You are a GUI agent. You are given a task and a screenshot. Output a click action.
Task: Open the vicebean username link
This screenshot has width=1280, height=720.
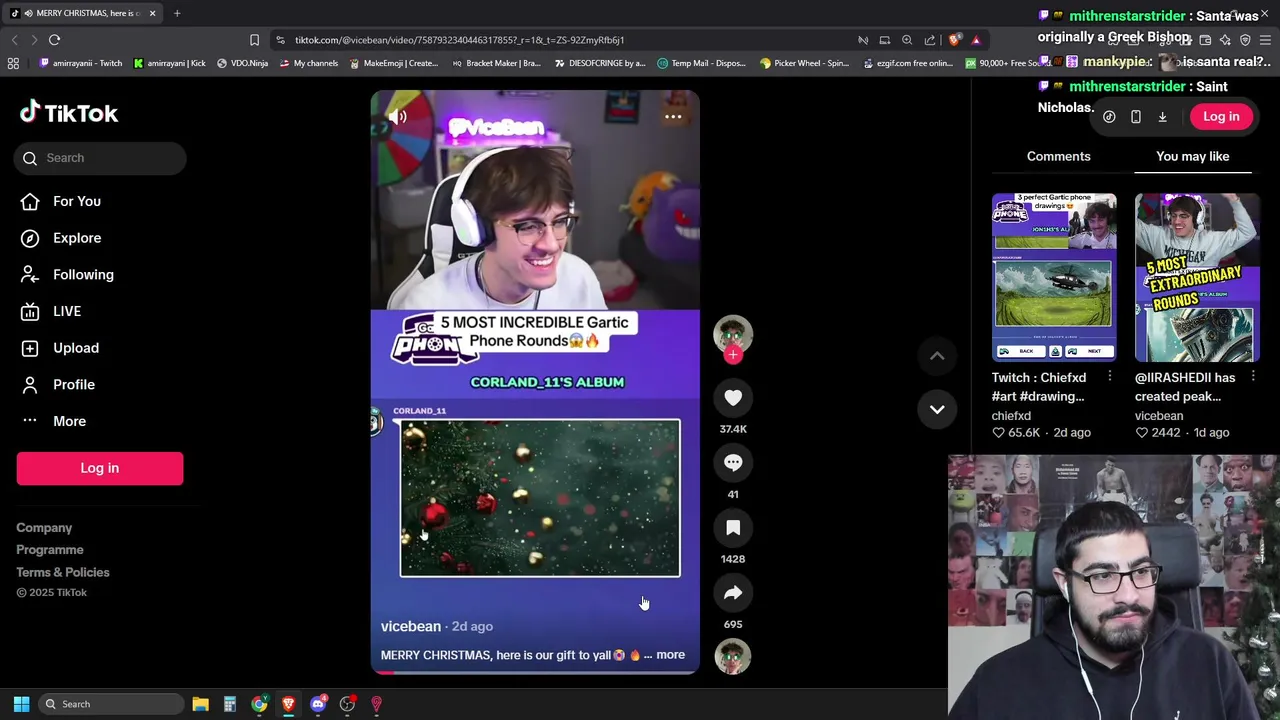click(411, 626)
